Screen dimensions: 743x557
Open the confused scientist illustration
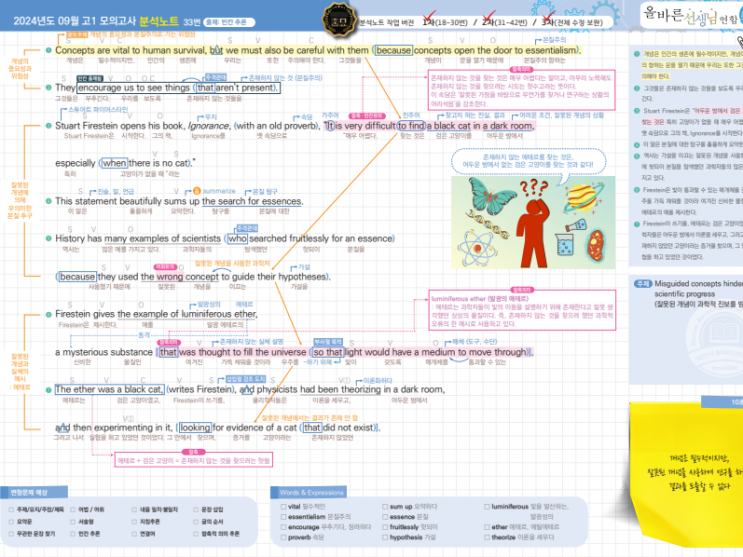click(533, 223)
